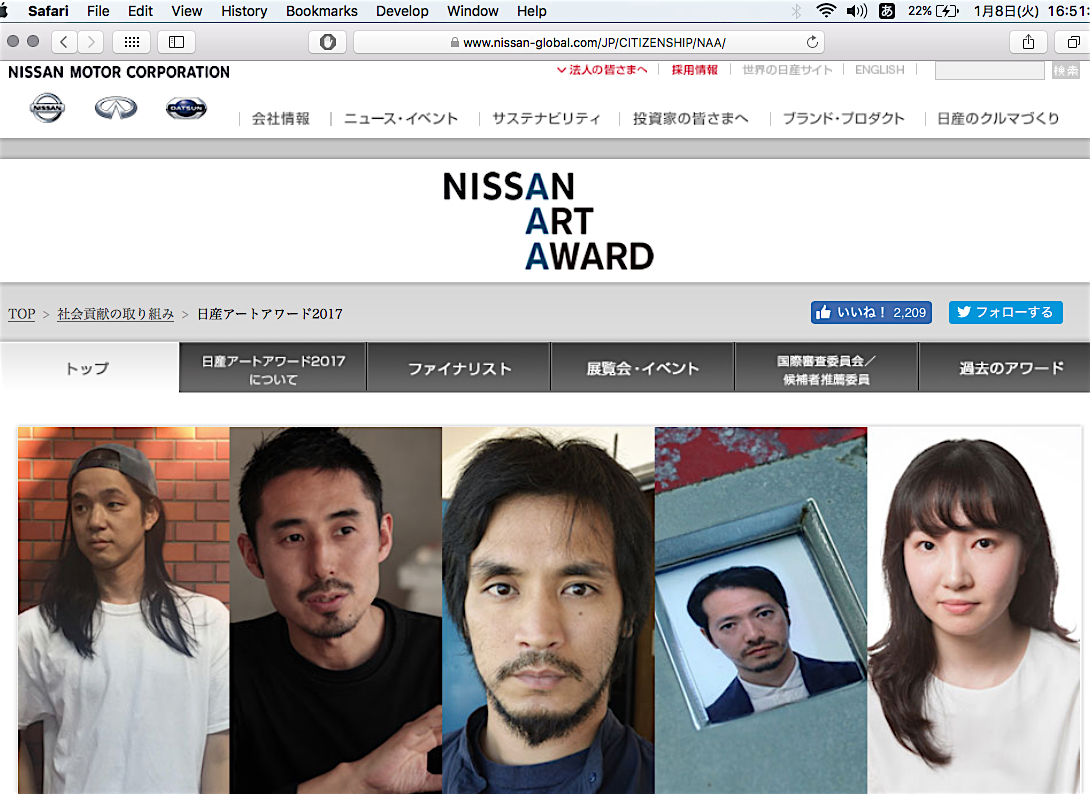
Task: Select the 展覧会・イベント tab
Action: [642, 367]
